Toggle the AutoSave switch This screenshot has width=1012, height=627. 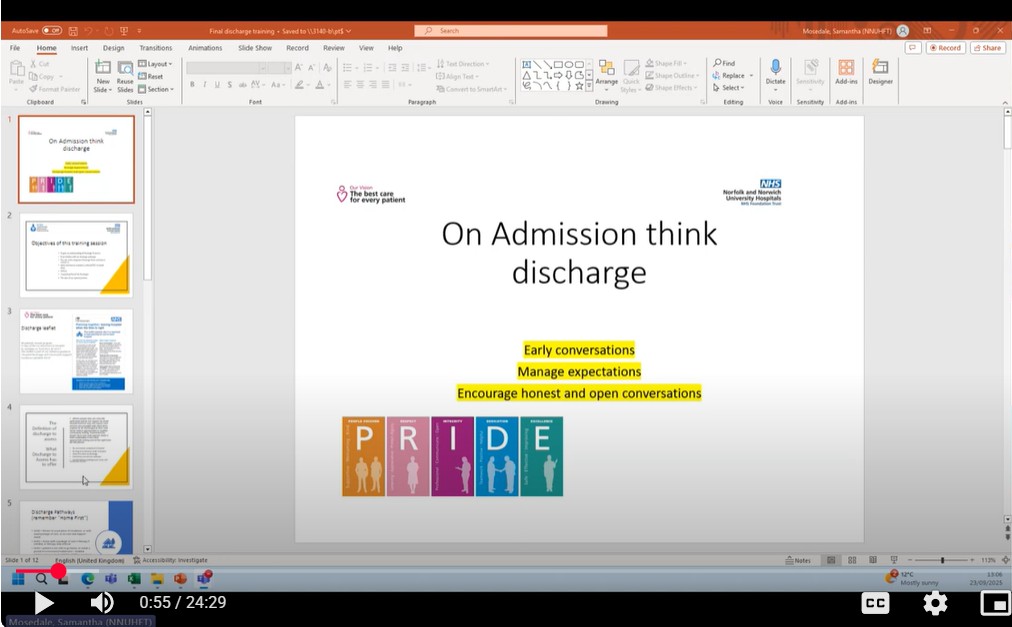pyautogui.click(x=51, y=31)
